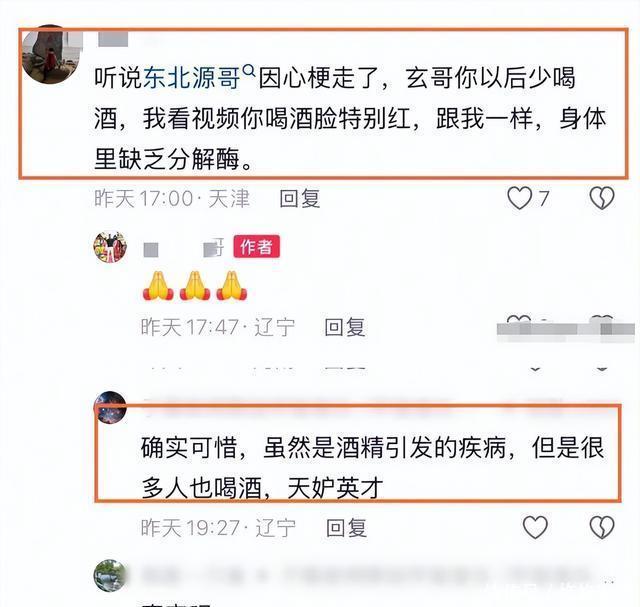Open avatar of 确实可惜 commenter
Viewport: 640px width, 607px height.
tap(110, 407)
